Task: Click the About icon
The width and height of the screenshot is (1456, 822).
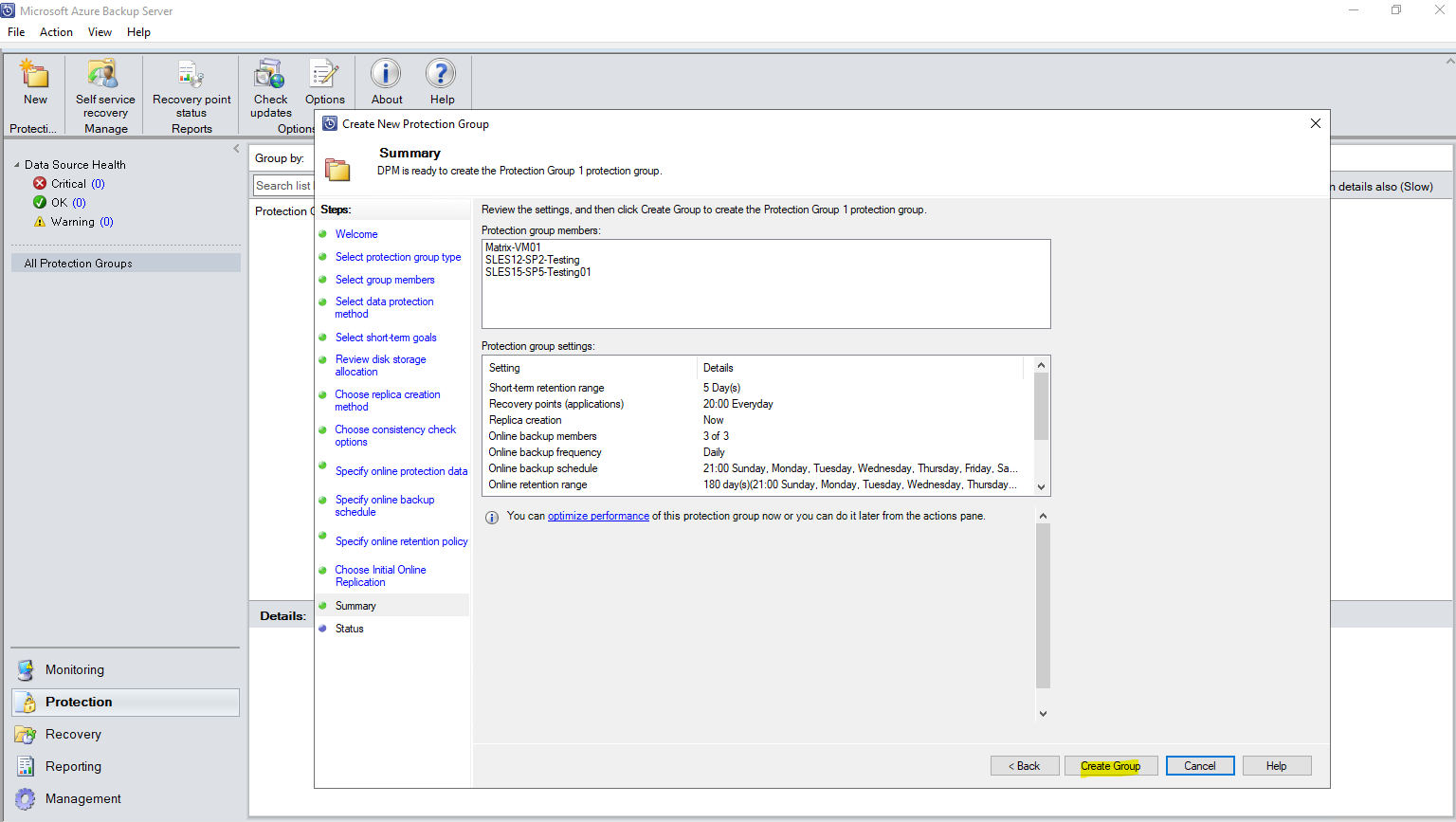Action: 386,74
